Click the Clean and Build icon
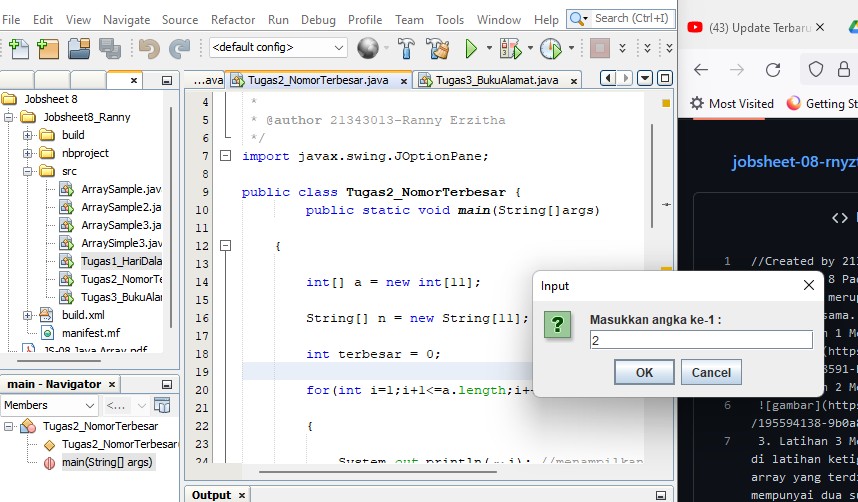Screen dimensions: 858x502 437,48
